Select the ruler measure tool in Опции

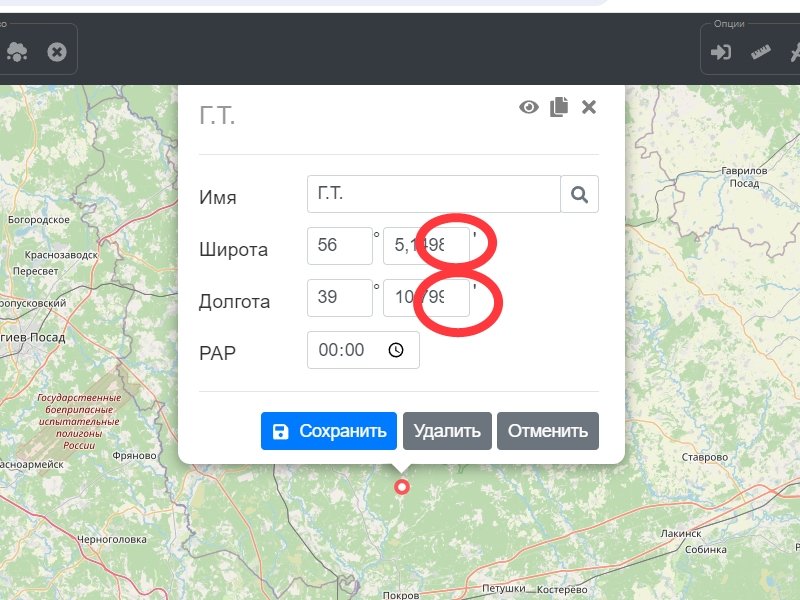[762, 52]
